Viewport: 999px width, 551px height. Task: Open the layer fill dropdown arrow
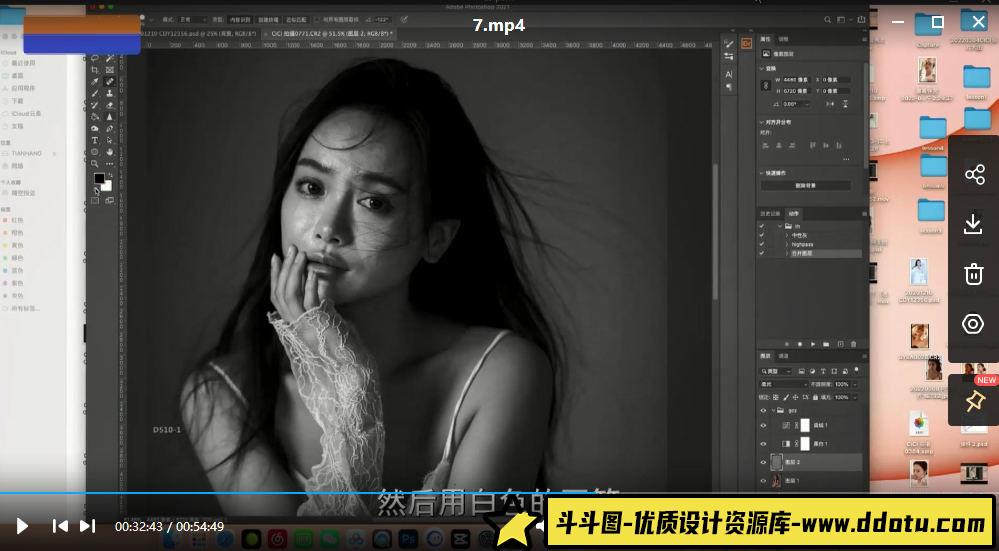(854, 397)
